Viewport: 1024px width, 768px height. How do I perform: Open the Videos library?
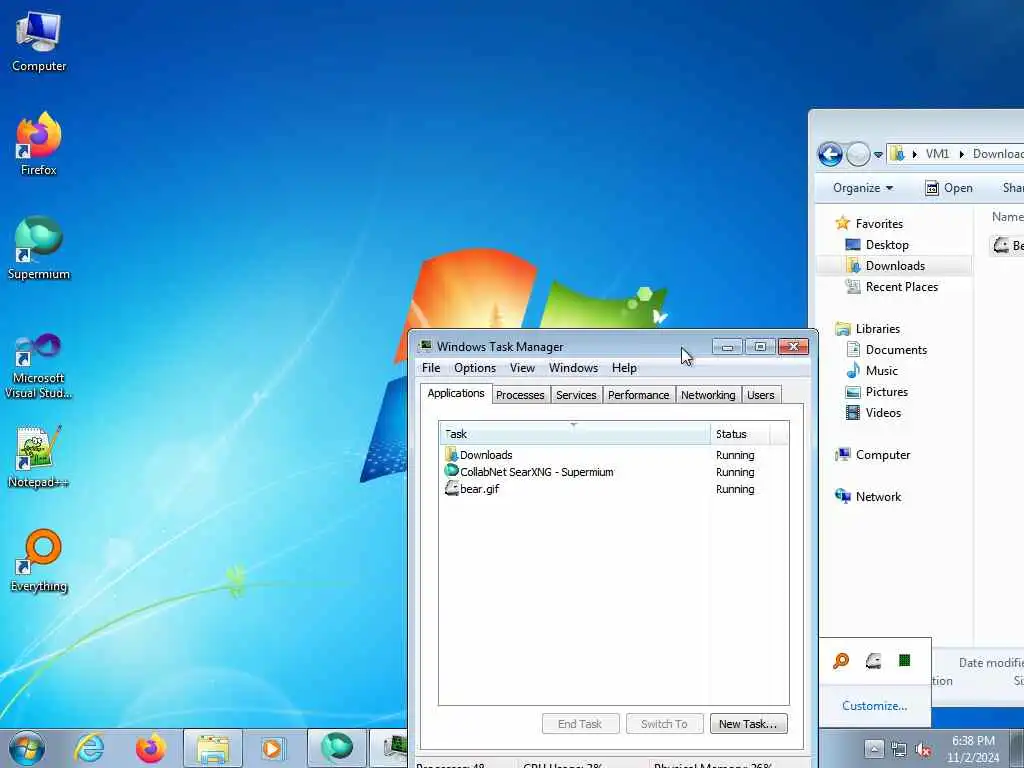click(883, 413)
